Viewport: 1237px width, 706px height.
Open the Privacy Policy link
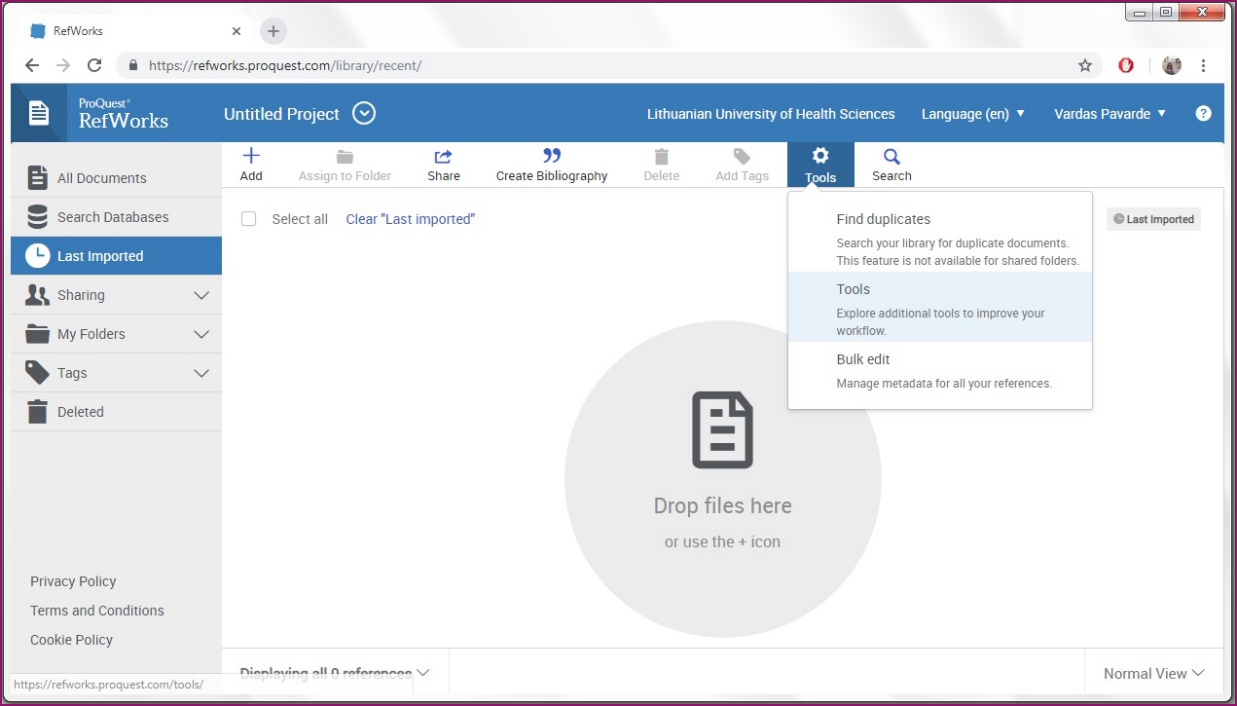(73, 581)
